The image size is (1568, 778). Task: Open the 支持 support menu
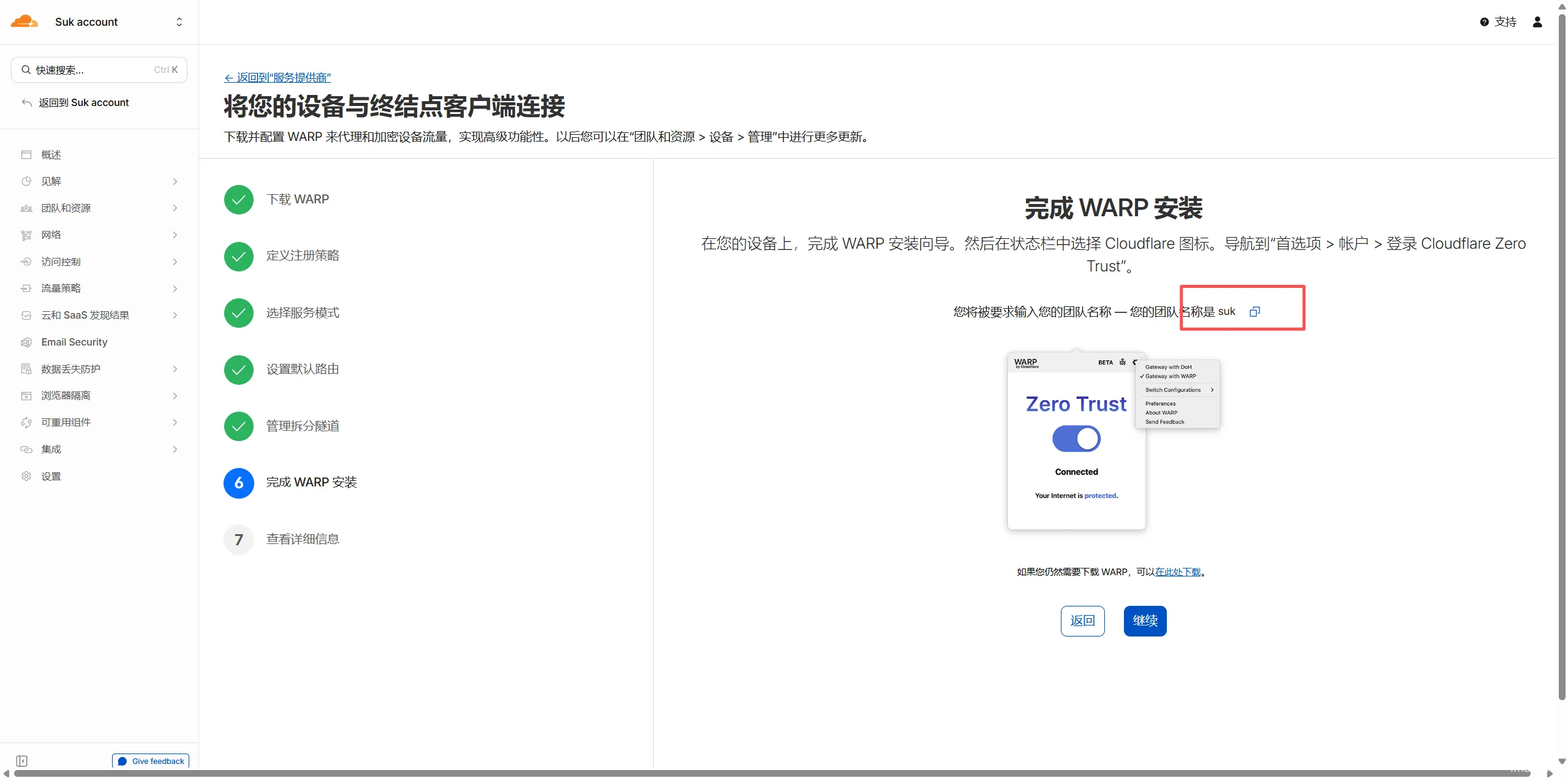(x=1498, y=22)
